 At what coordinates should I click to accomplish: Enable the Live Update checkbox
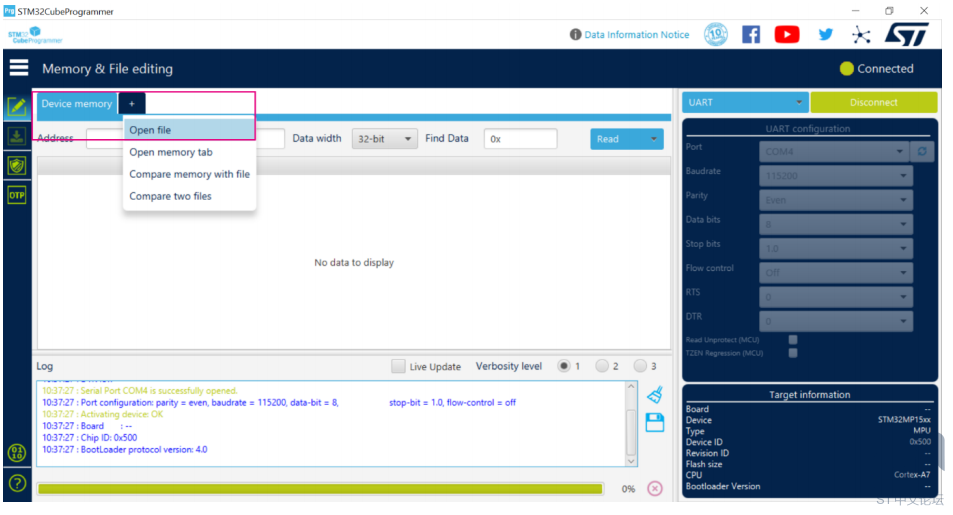(x=398, y=366)
